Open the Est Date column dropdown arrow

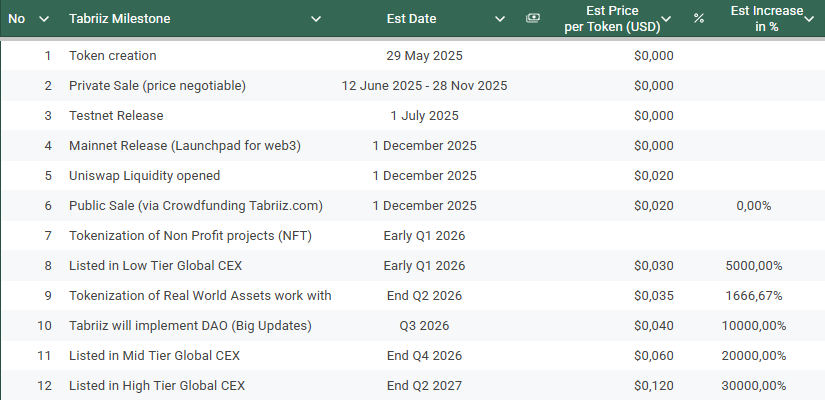click(x=500, y=19)
